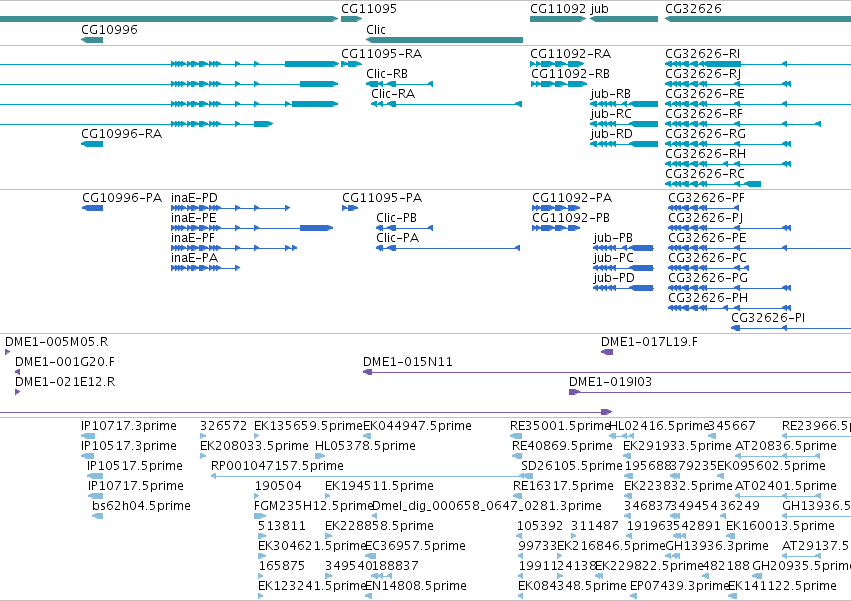Click the EK208033.5prime EST label

(x=254, y=447)
